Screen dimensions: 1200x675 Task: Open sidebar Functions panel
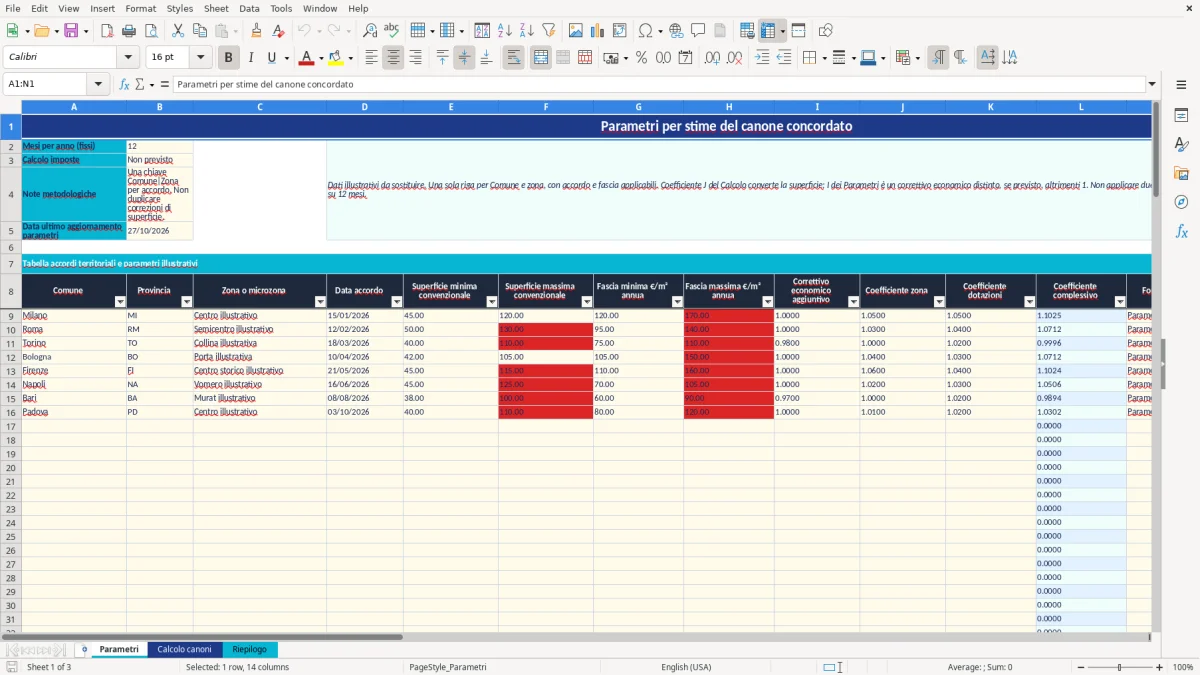click(1181, 231)
